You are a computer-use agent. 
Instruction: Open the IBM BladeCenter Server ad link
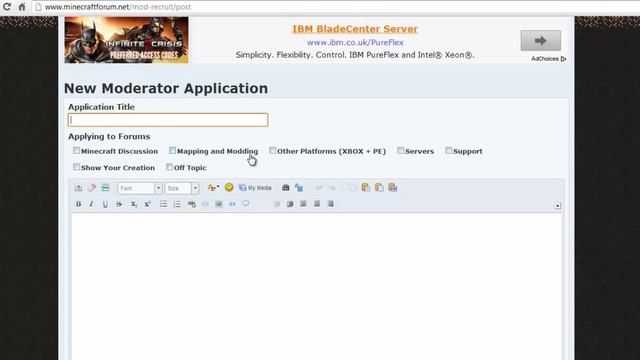(355, 29)
